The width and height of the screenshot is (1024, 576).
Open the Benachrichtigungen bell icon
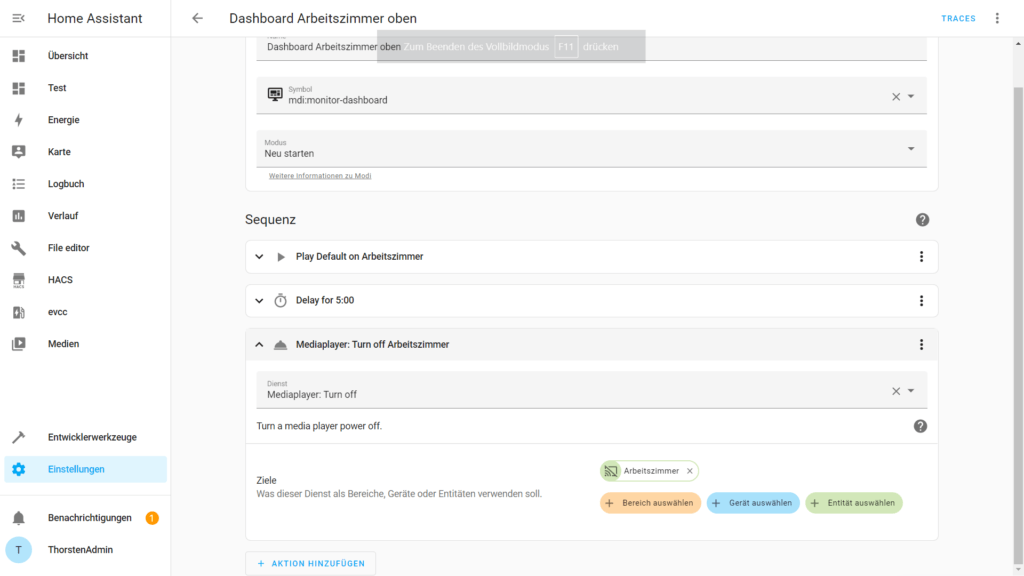(x=18, y=518)
